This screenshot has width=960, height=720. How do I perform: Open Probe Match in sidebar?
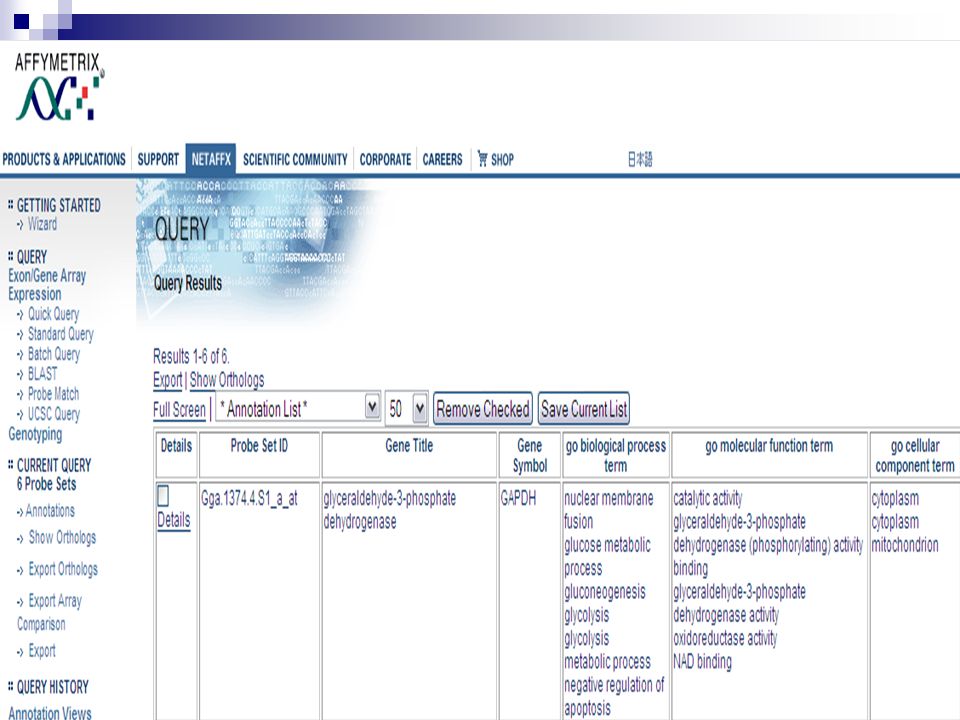point(53,394)
